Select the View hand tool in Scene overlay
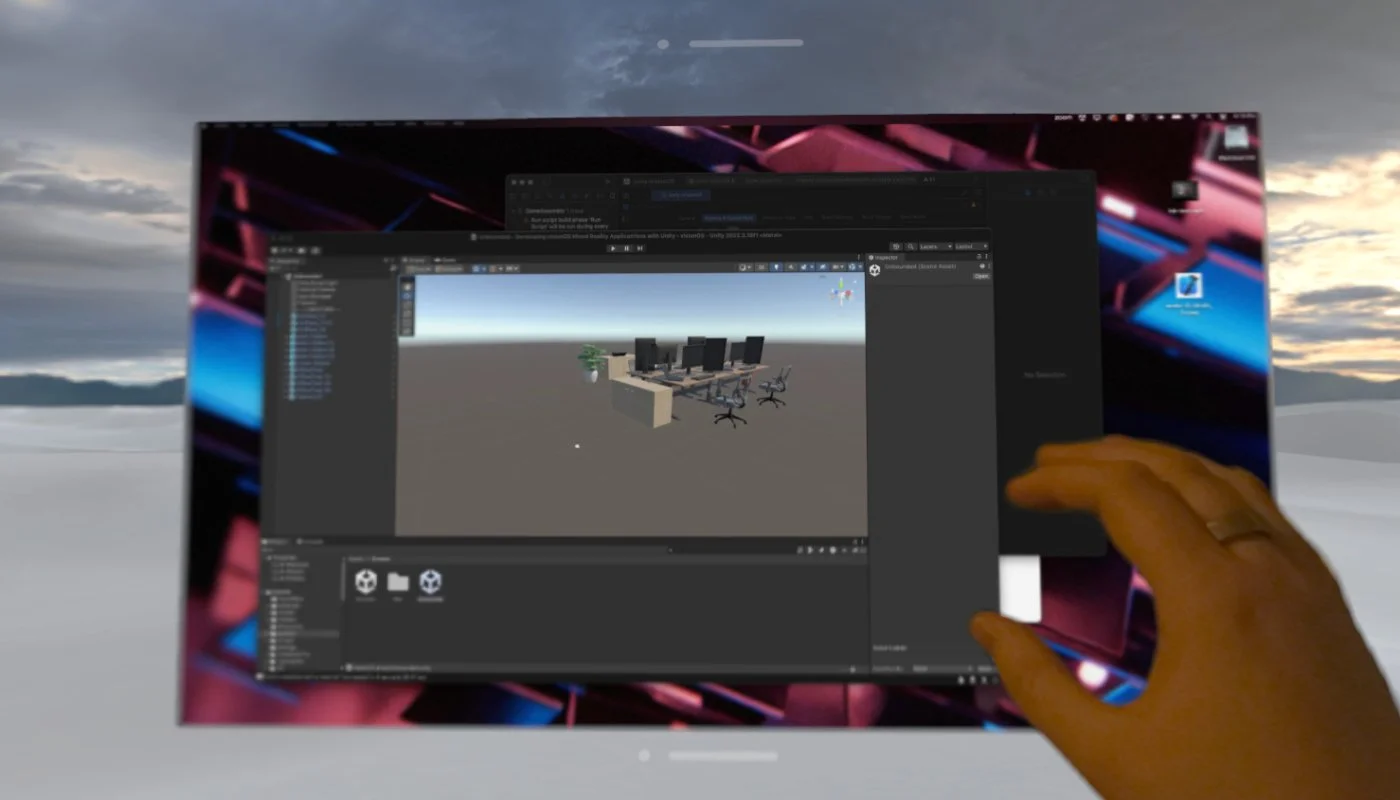 (407, 287)
